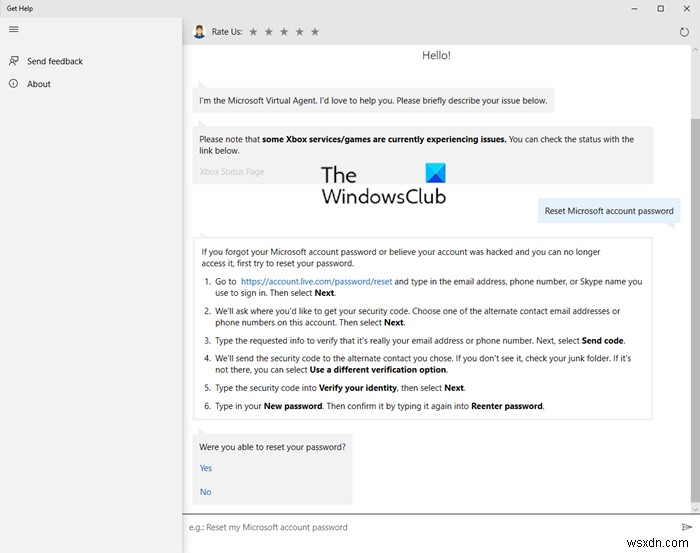The width and height of the screenshot is (700, 553).
Task: Click the virtual agent avatar icon
Action: [199, 31]
